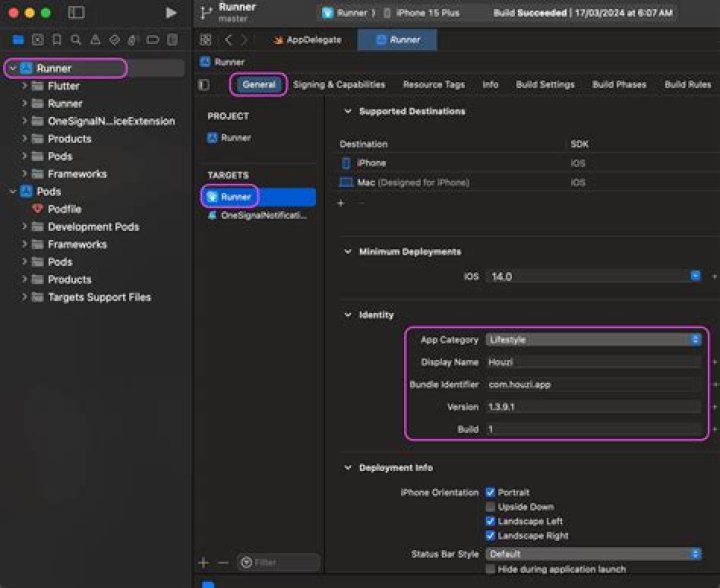720x588 pixels.
Task: Toggle Hide during application launch checkbox
Action: point(490,569)
